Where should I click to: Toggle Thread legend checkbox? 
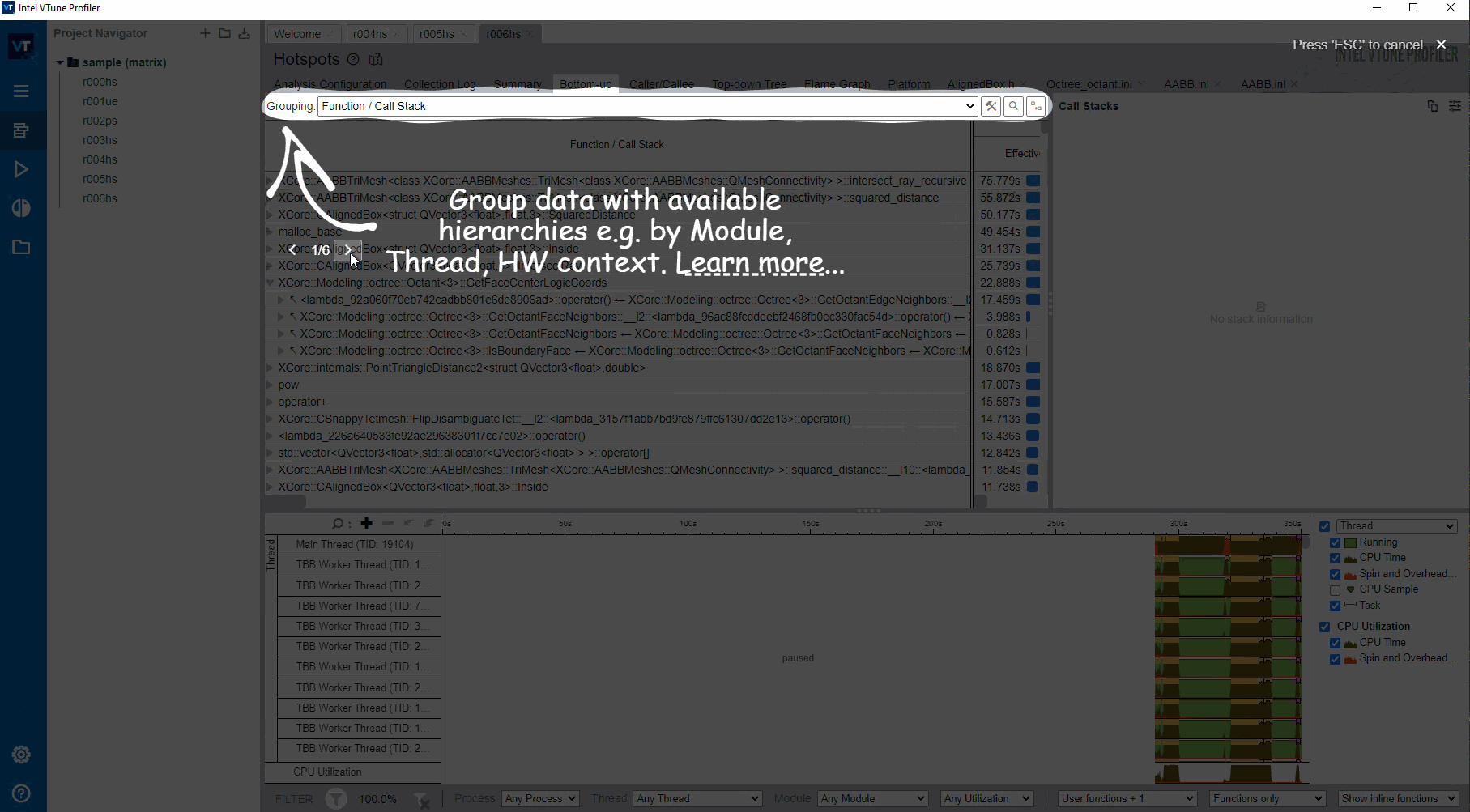[1325, 526]
